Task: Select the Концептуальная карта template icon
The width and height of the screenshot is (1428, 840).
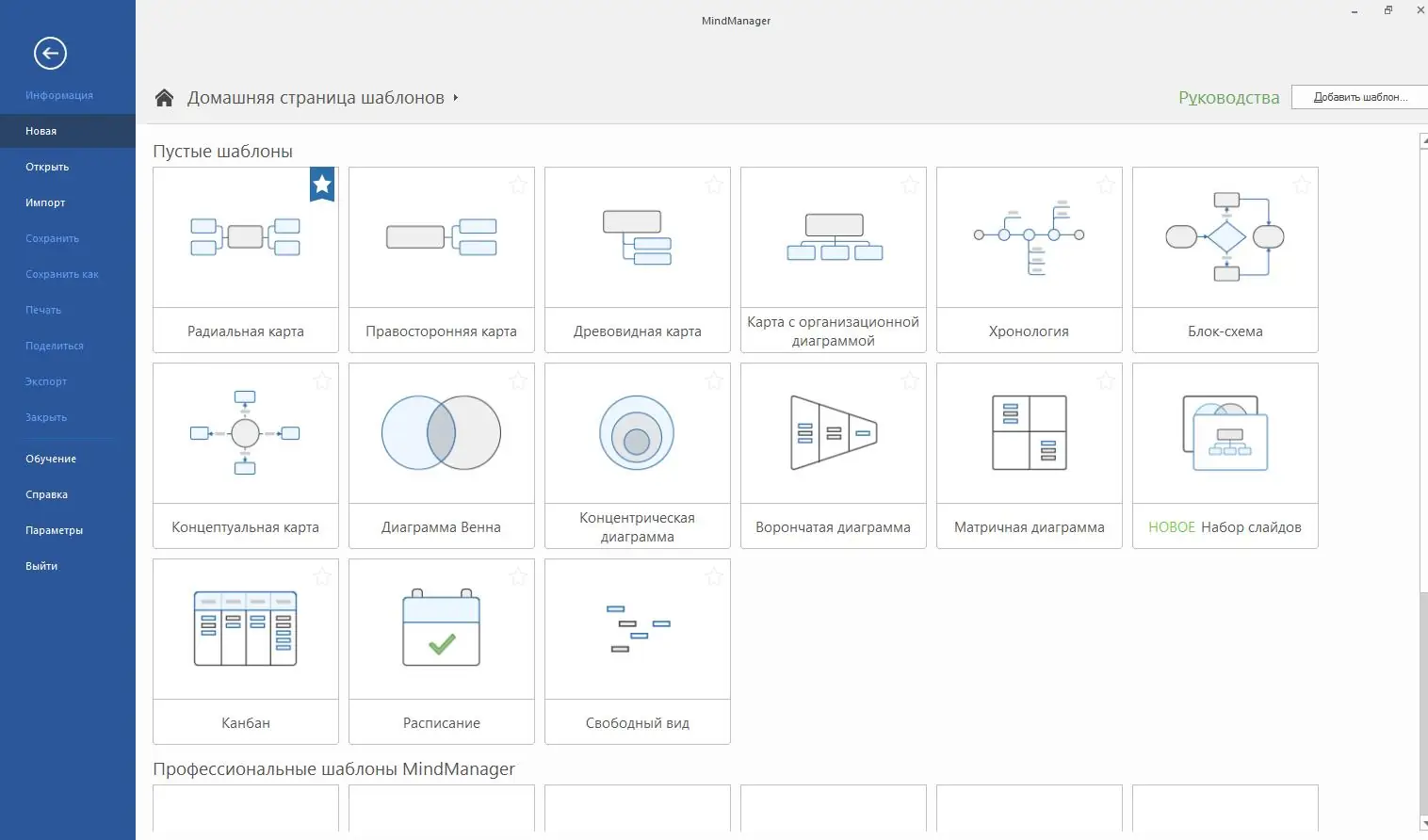Action: click(x=245, y=433)
